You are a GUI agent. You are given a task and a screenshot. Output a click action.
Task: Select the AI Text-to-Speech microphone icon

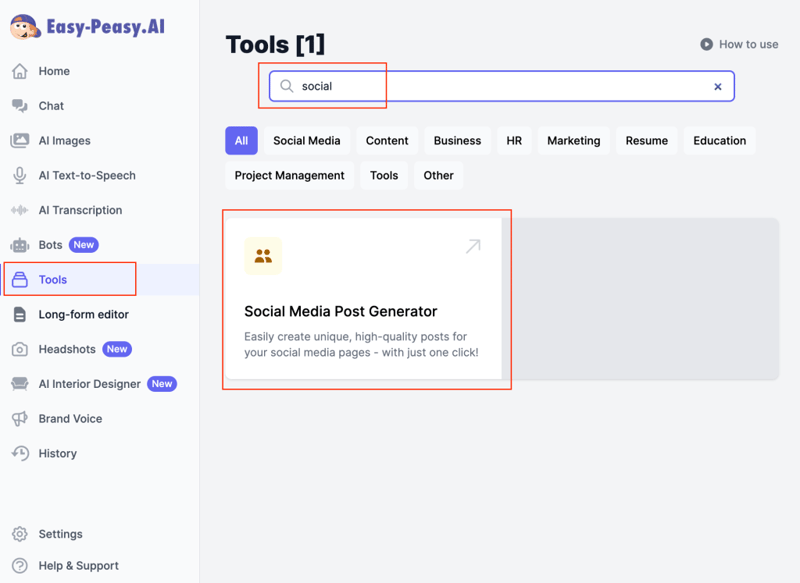(20, 176)
